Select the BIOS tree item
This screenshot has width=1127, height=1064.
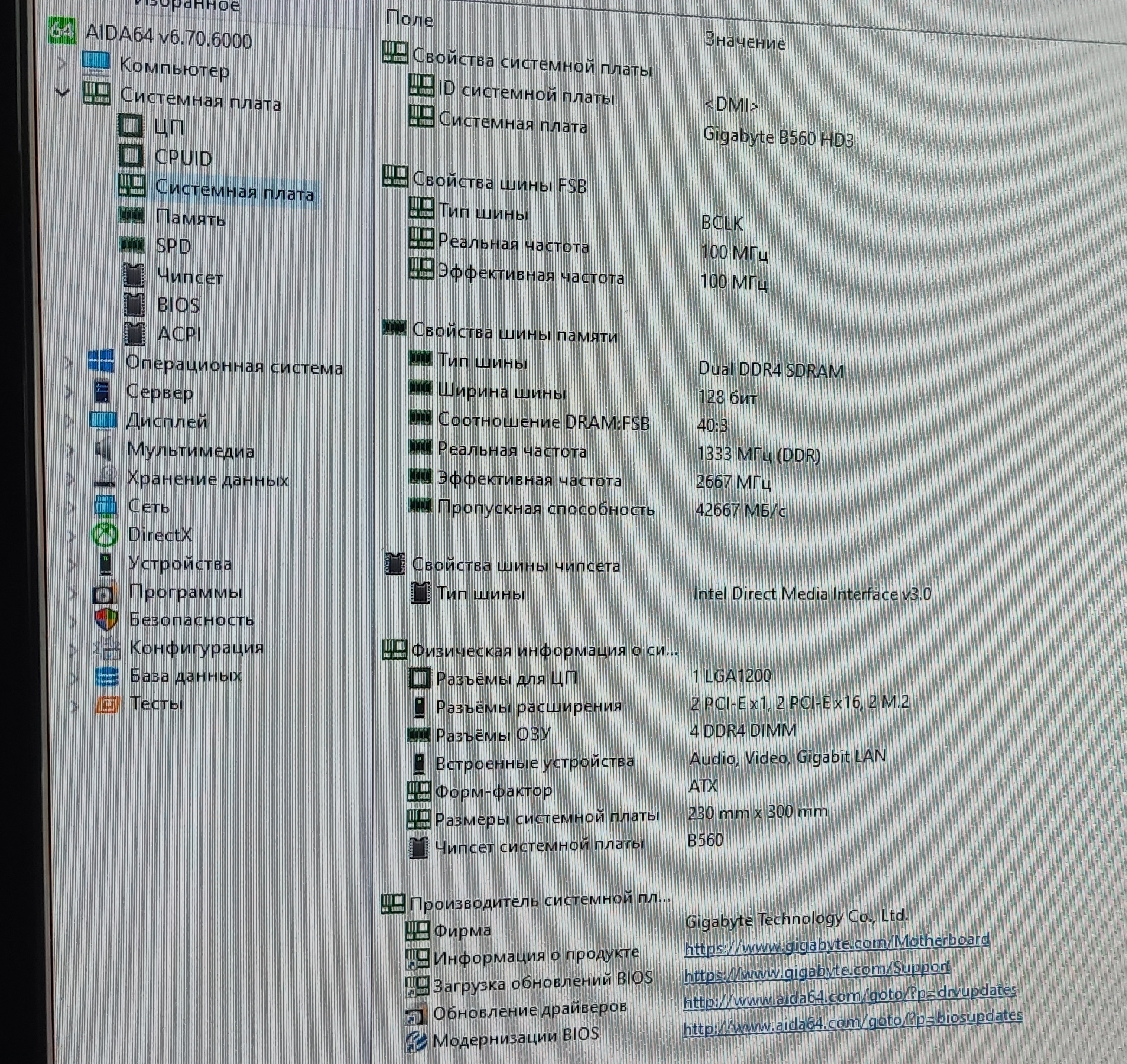coord(178,305)
